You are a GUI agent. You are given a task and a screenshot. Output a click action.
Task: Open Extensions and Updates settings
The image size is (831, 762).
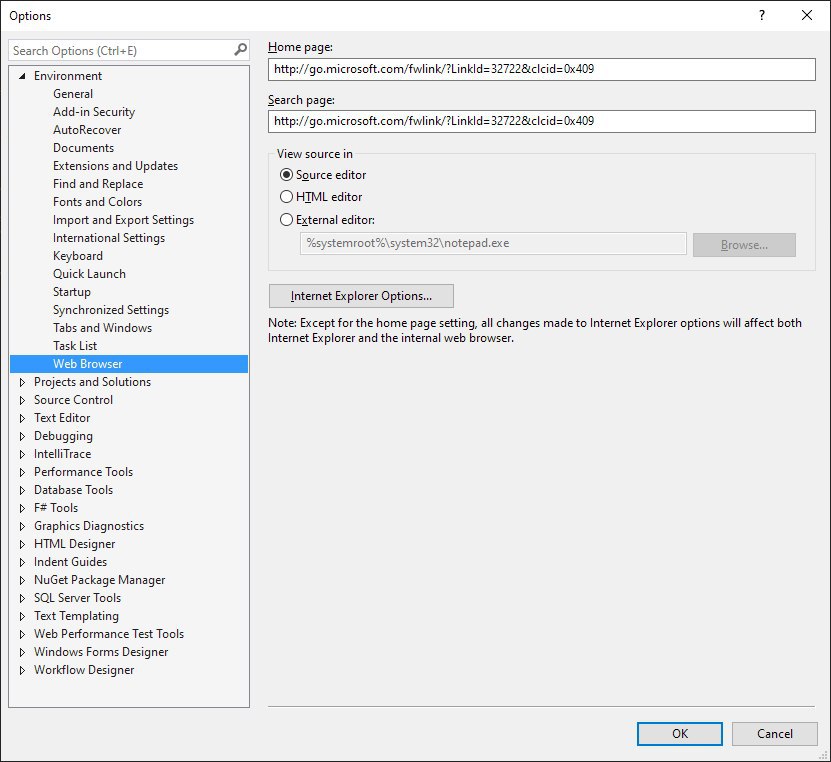coord(115,166)
